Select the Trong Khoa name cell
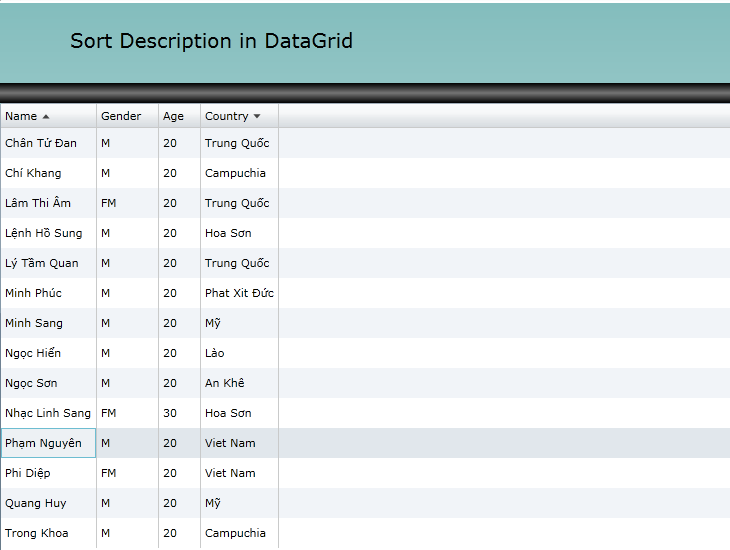This screenshot has height=550, width=730. click(37, 533)
